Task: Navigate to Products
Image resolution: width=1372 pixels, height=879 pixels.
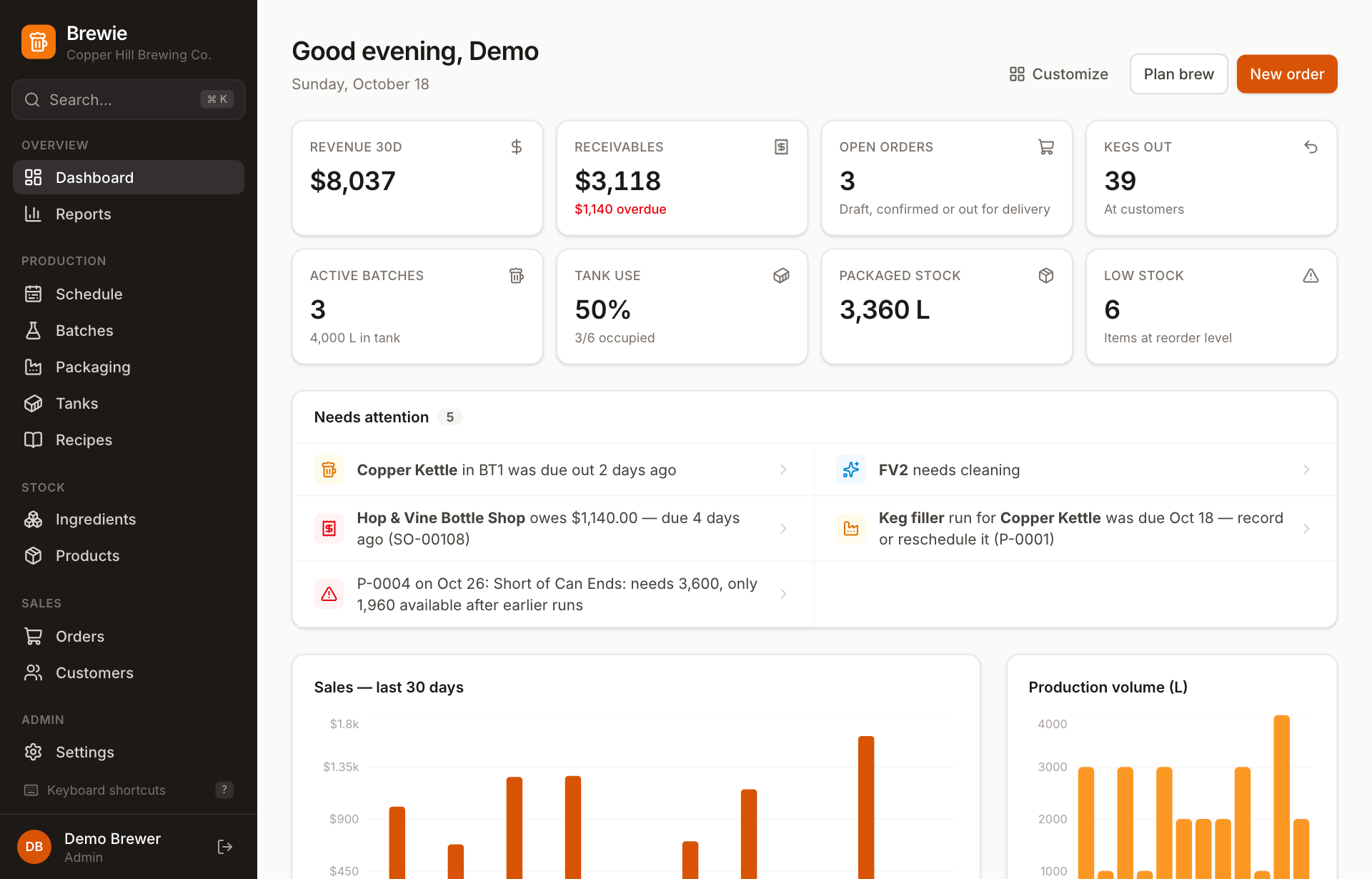Action: click(x=129, y=555)
